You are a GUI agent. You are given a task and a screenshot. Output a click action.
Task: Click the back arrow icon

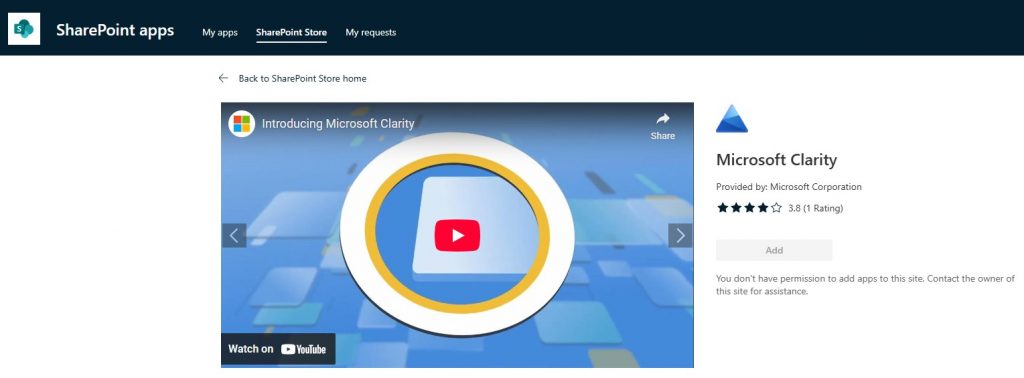pyautogui.click(x=223, y=78)
